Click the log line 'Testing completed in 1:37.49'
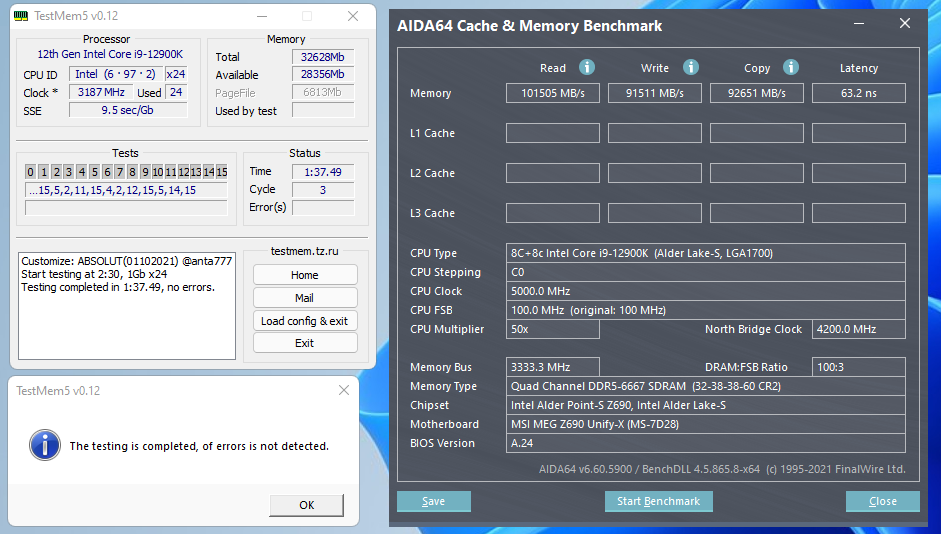Image resolution: width=941 pixels, height=534 pixels. (x=118, y=287)
